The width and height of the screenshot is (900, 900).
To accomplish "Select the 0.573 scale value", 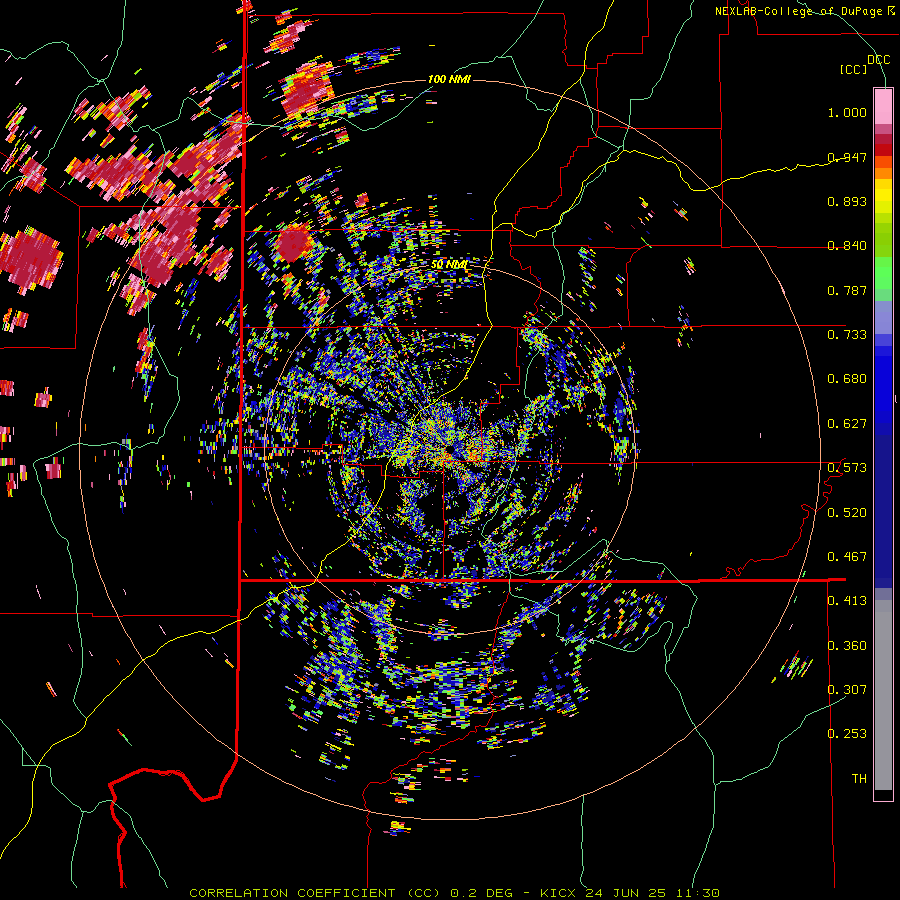I will [847, 468].
